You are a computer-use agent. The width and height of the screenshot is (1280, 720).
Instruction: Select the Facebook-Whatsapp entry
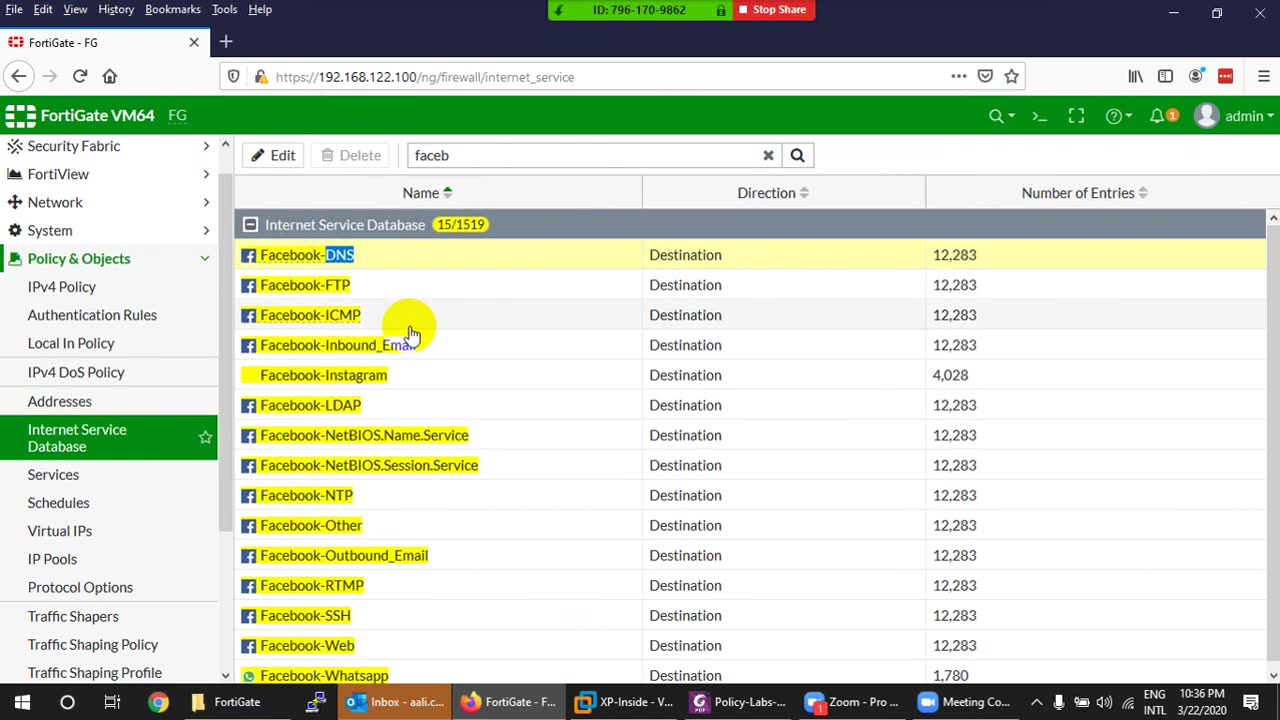click(324, 675)
